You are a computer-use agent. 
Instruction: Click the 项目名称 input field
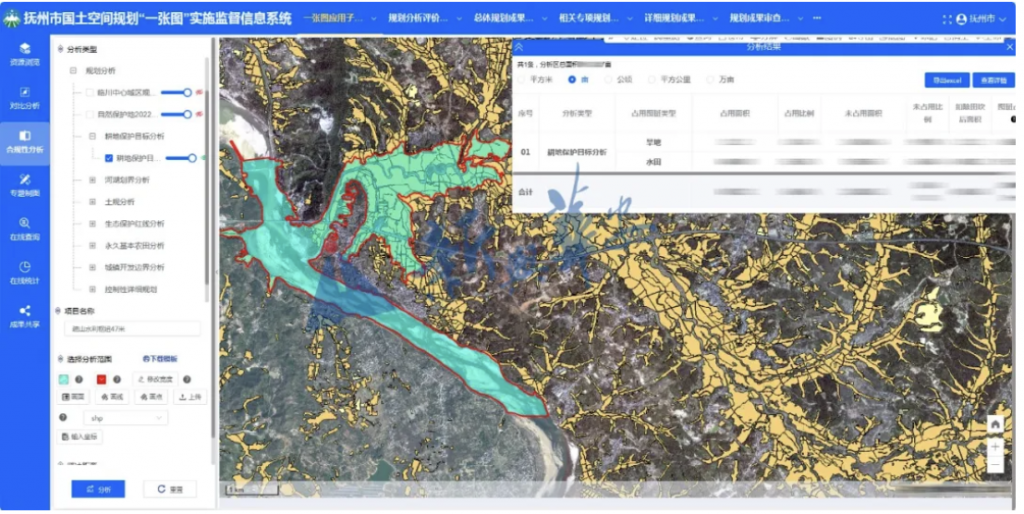coord(130,328)
